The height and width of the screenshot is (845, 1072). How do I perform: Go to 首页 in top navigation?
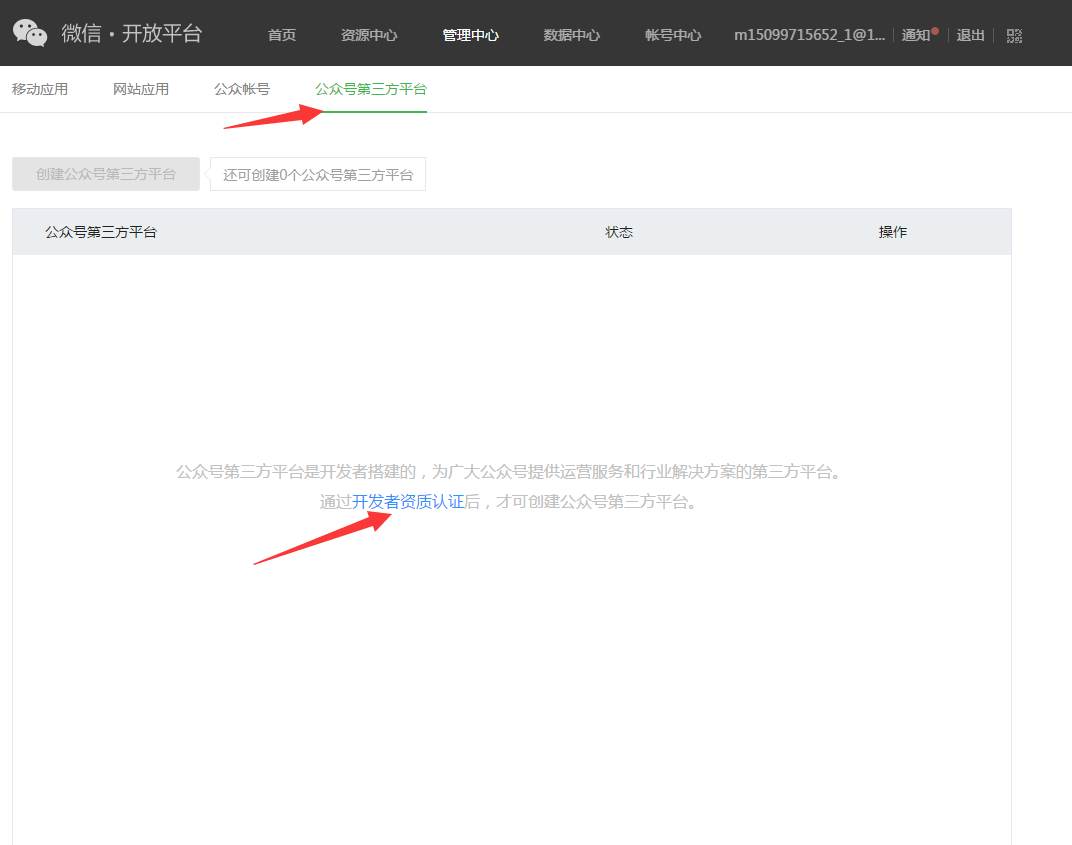click(282, 35)
